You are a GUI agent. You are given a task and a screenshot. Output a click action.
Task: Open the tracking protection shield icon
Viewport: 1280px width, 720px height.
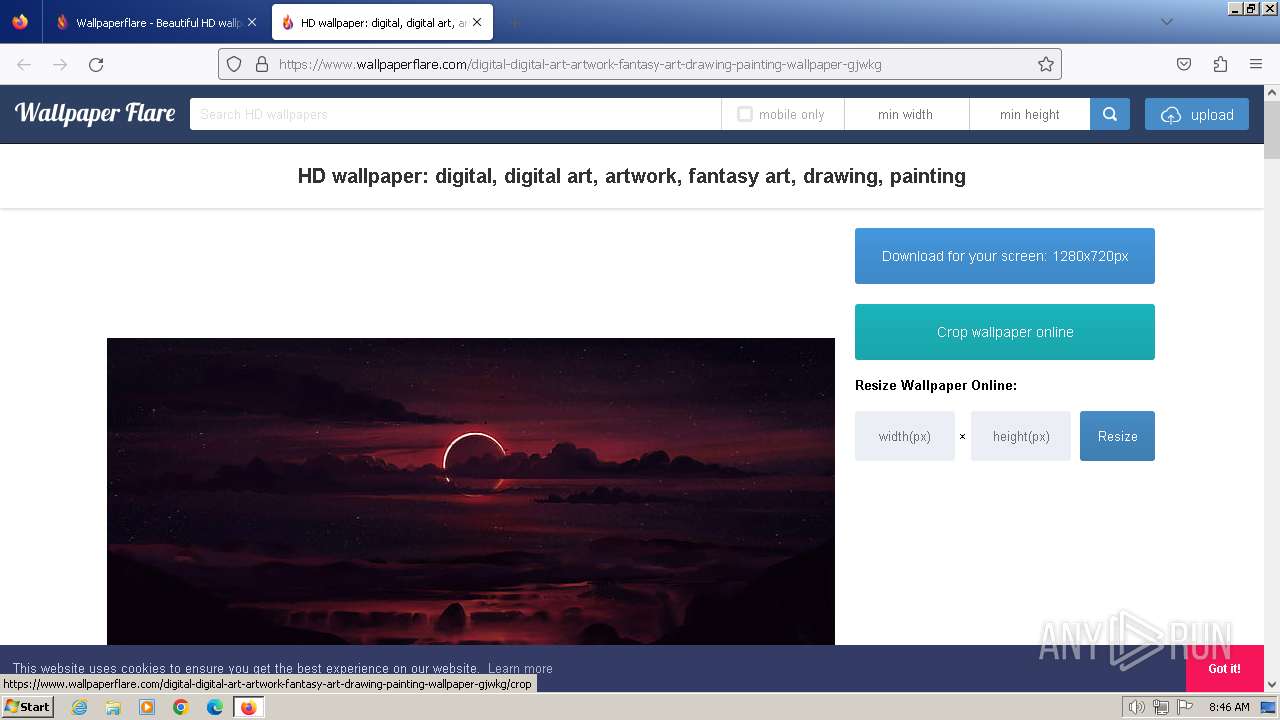coord(234,64)
